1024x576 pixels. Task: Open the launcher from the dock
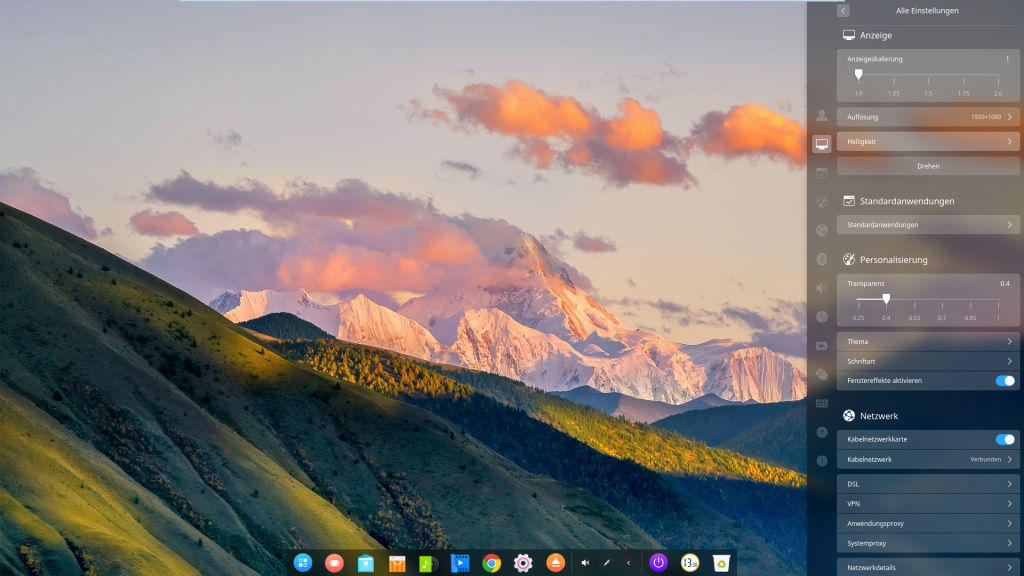click(x=303, y=563)
